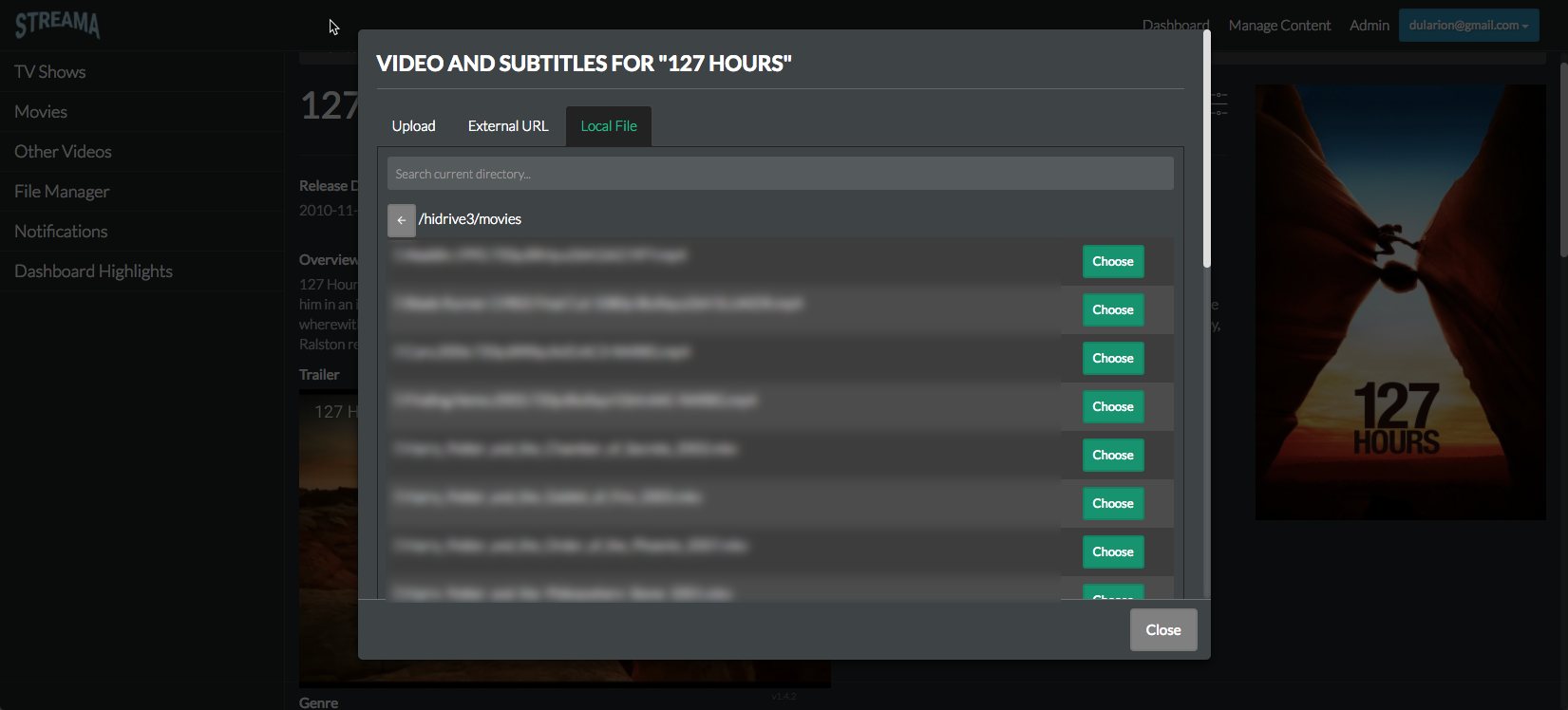Image resolution: width=1568 pixels, height=710 pixels.
Task: Select the Local File tab
Action: click(609, 126)
